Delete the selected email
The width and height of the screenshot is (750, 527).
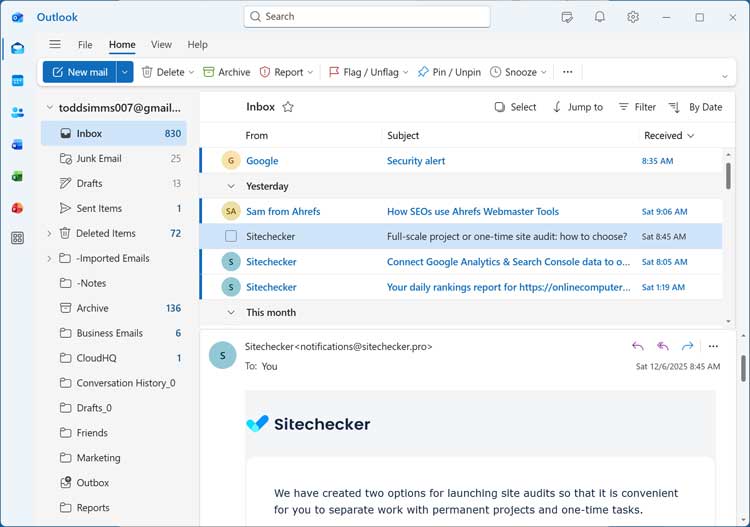point(164,72)
